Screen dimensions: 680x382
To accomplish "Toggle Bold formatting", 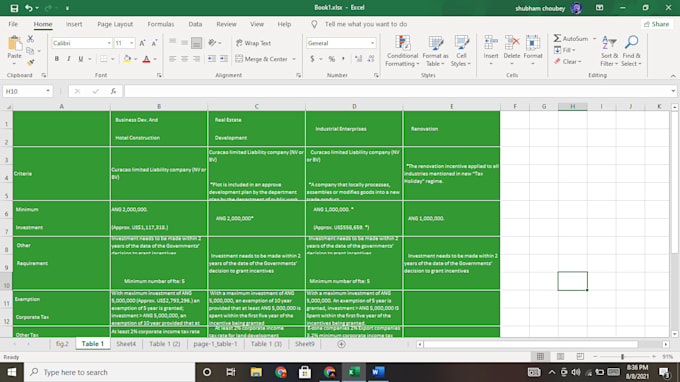I will (56, 59).
